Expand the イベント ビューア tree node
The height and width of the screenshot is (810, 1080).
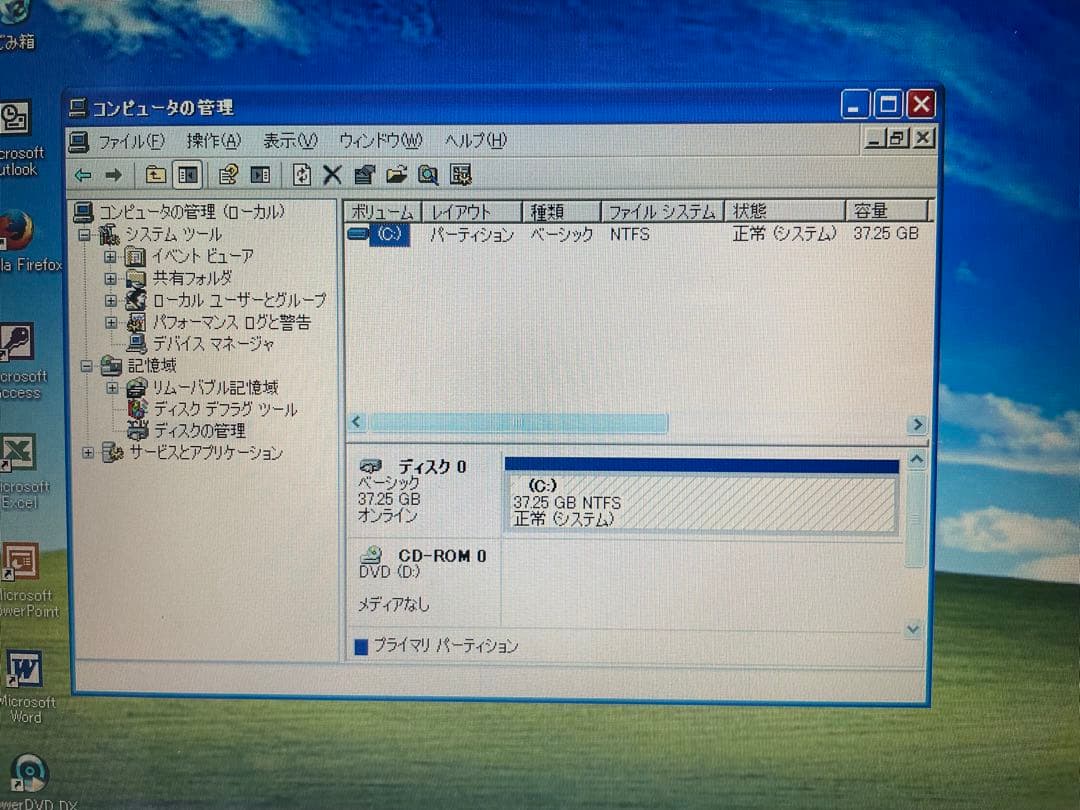[111, 256]
